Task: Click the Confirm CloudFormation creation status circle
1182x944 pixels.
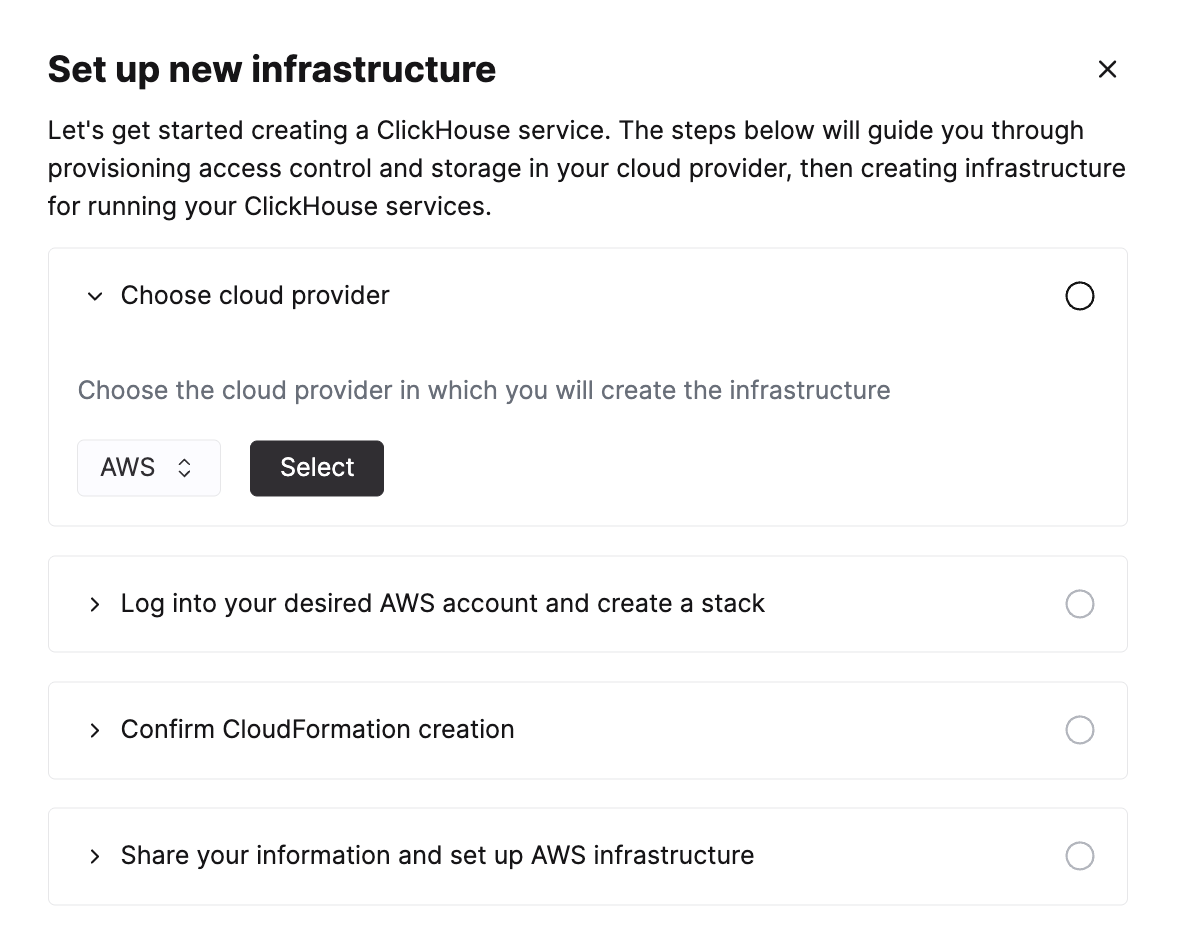Action: coord(1079,730)
